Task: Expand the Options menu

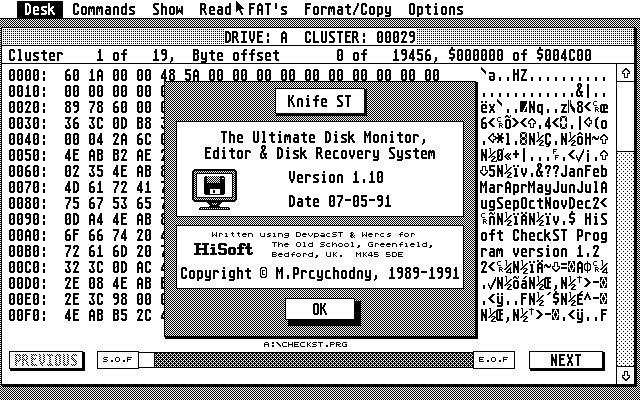Action: (x=436, y=10)
